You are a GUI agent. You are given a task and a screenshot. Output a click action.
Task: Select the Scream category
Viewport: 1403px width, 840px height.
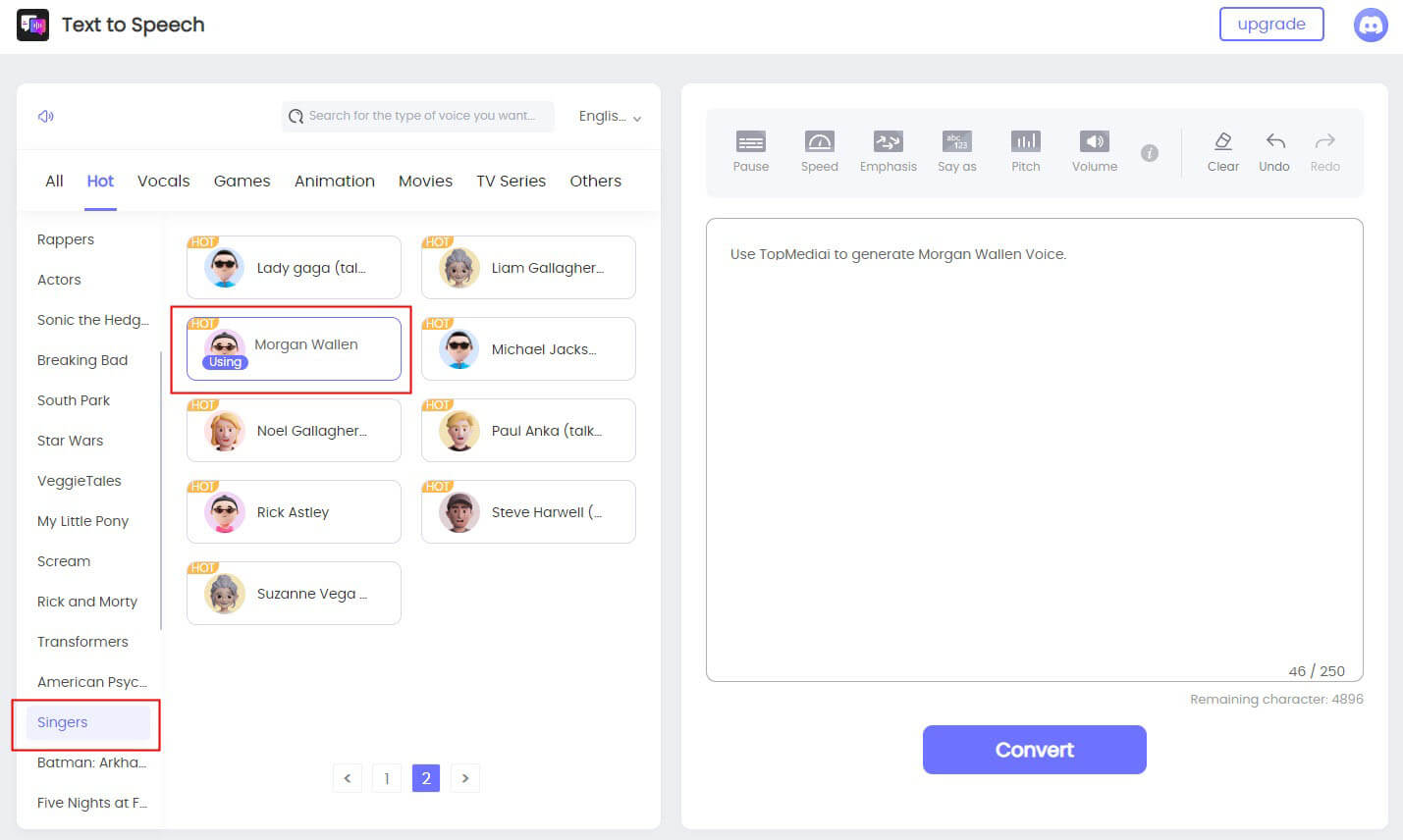64,561
